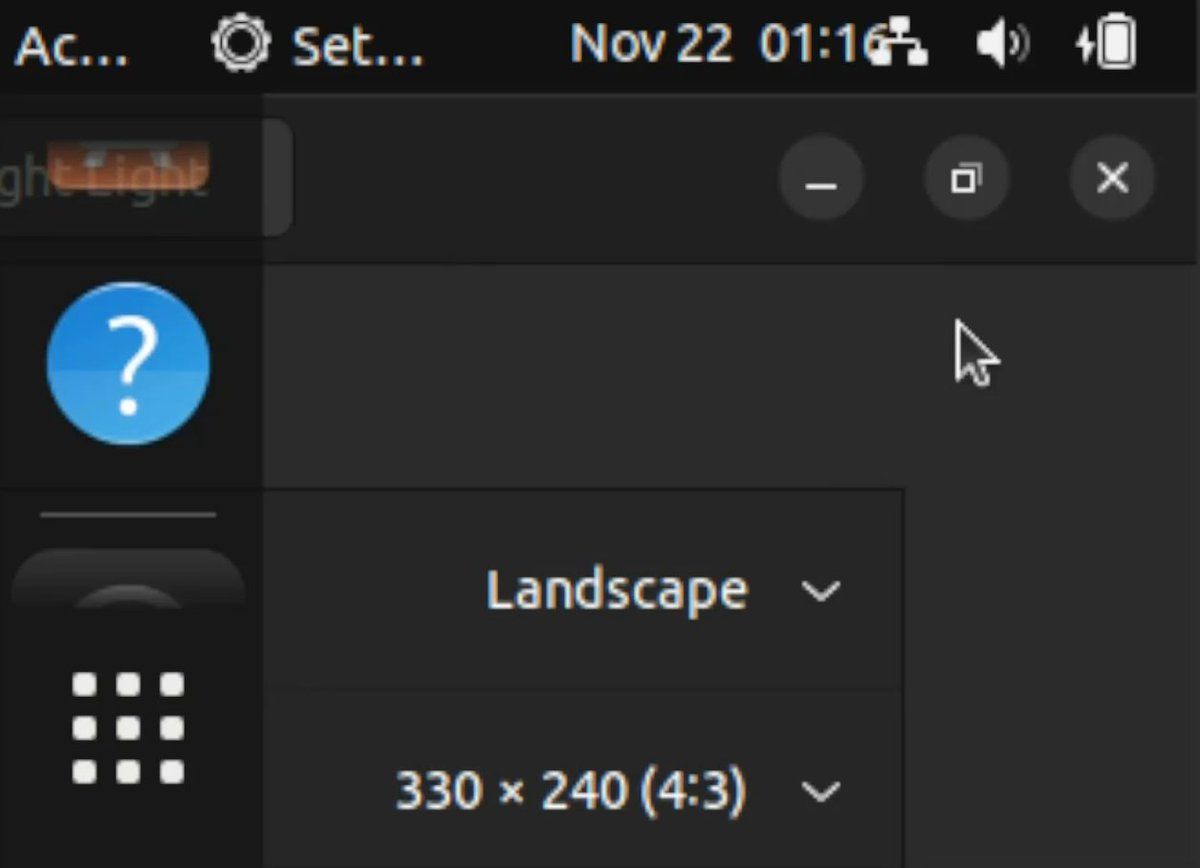Open the orange Ubuntu Software dock icon
1200x868 pixels.
128,165
